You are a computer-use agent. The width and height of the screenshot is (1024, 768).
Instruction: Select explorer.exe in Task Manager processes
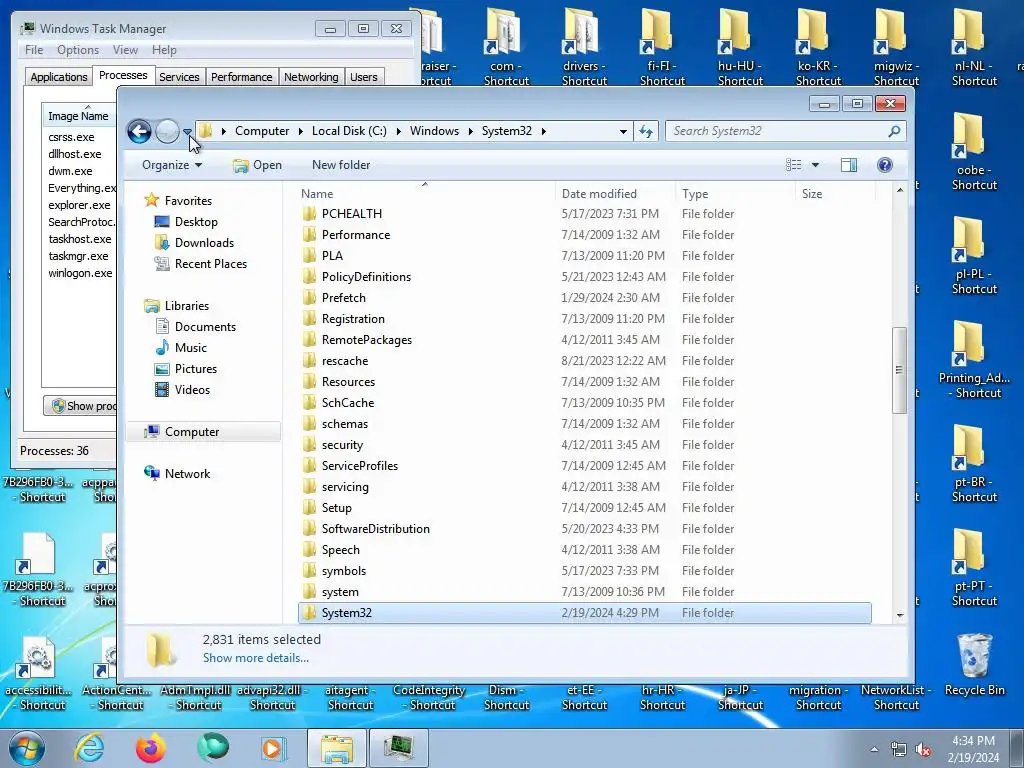point(78,205)
